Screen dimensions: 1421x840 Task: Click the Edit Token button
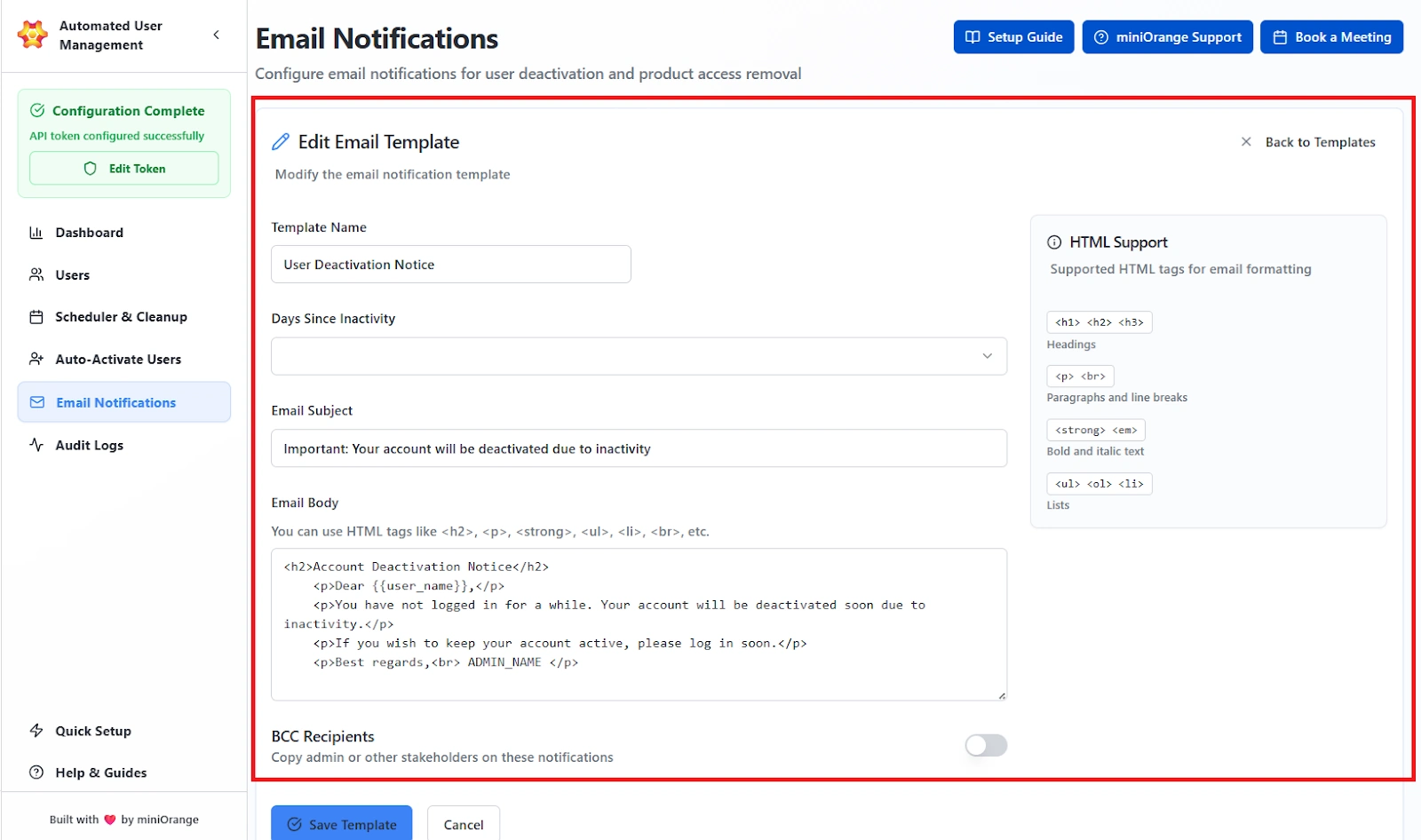tap(123, 168)
